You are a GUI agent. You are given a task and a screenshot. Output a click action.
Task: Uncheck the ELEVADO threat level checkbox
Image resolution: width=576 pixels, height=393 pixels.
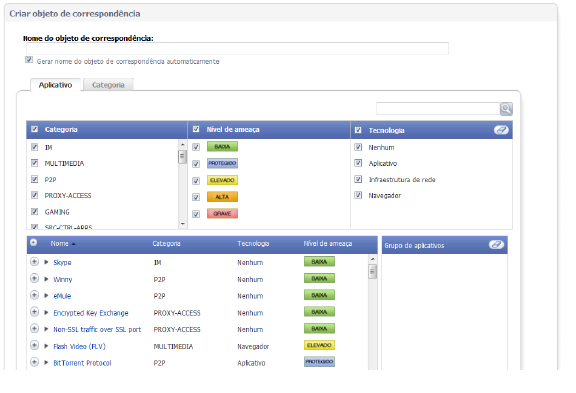[x=196, y=181]
